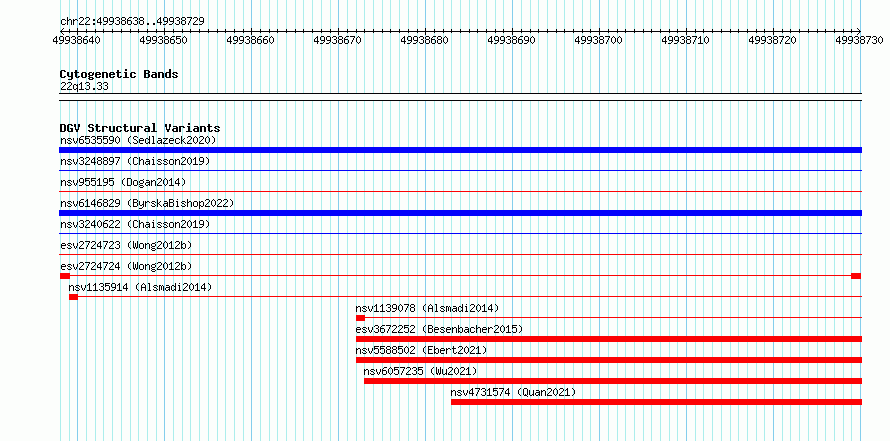The image size is (890, 441).
Task: Click the Cytogenetic Bands track title
Action: pyautogui.click(x=119, y=74)
